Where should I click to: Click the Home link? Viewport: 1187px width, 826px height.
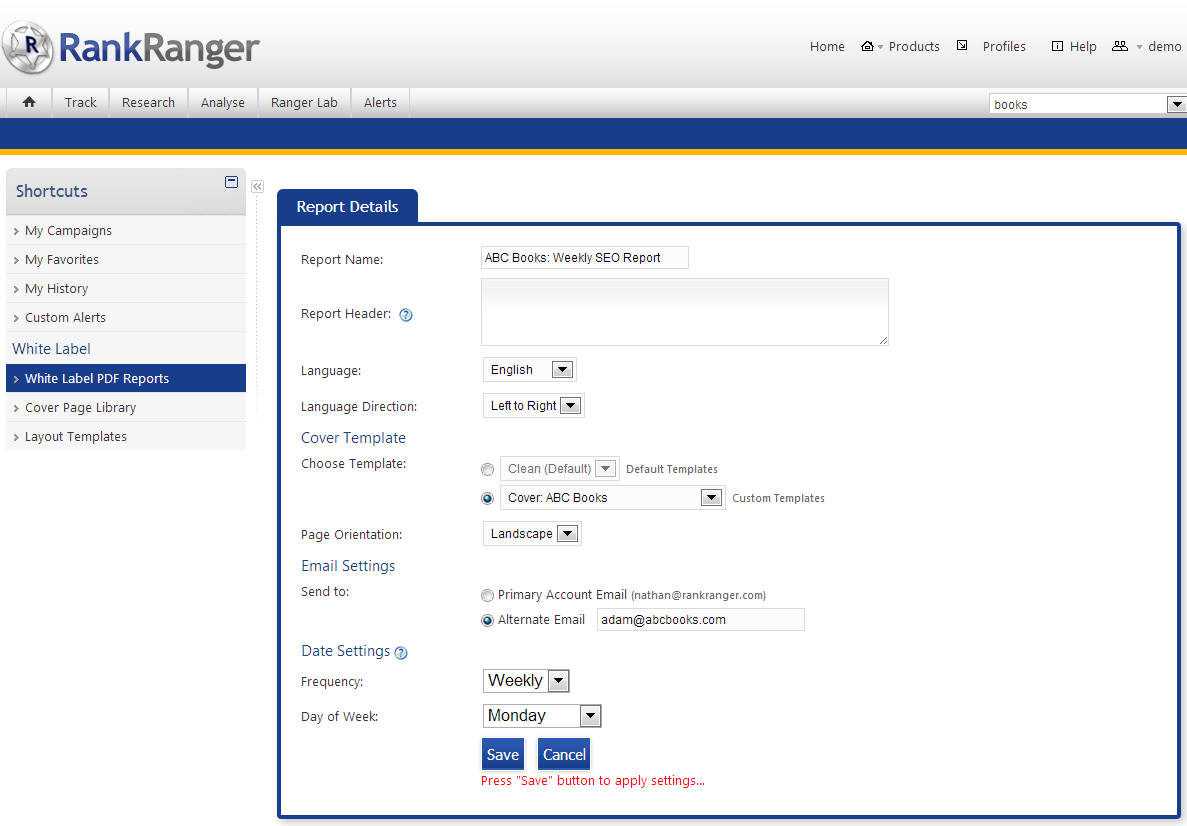tap(827, 46)
